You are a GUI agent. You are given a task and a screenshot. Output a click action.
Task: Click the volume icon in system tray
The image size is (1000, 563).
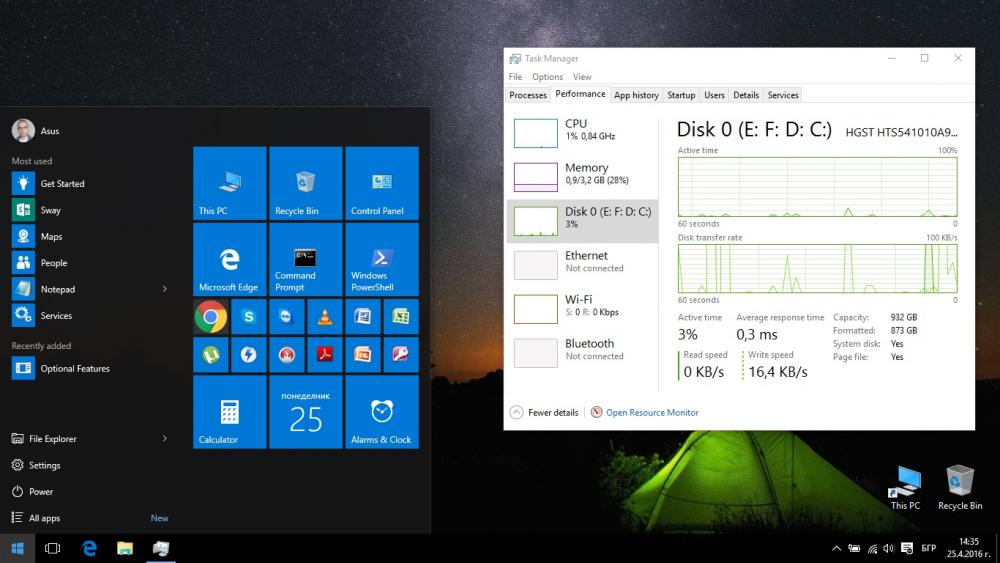(x=889, y=548)
